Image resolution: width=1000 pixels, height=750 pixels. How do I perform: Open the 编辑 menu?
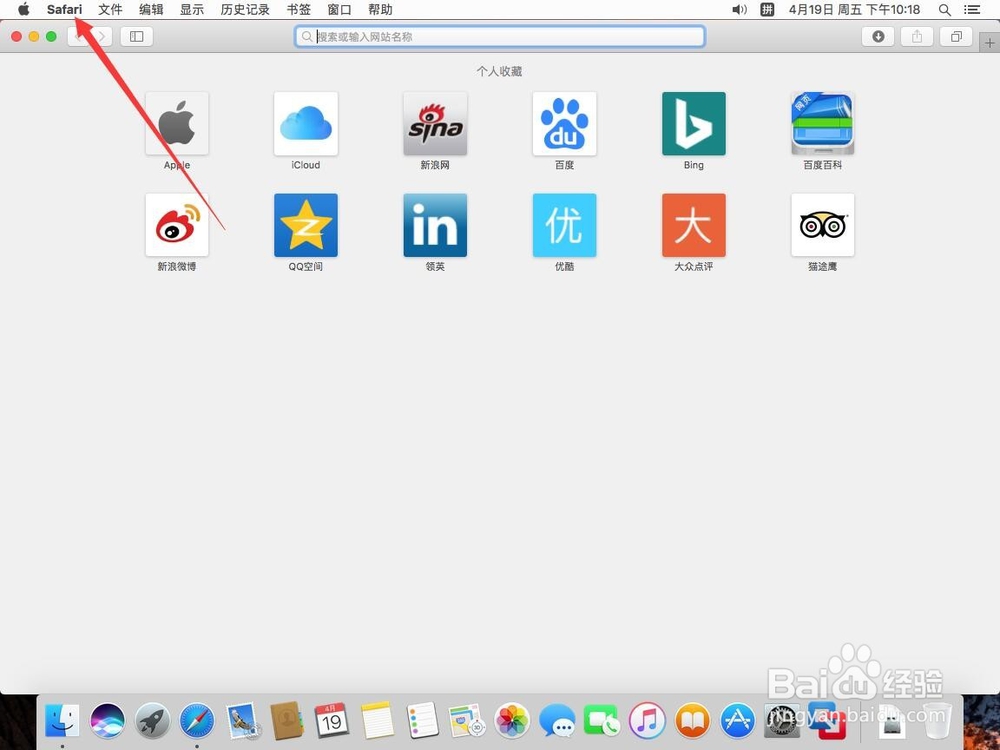151,9
